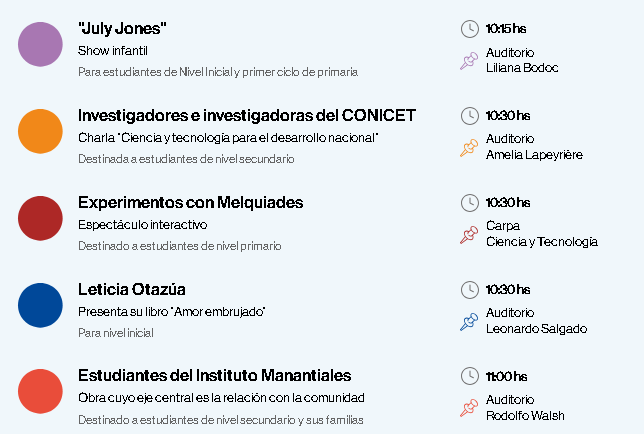
Task: Click the blue pushpin icon for Leonardo Salgado
Action: [x=469, y=322]
